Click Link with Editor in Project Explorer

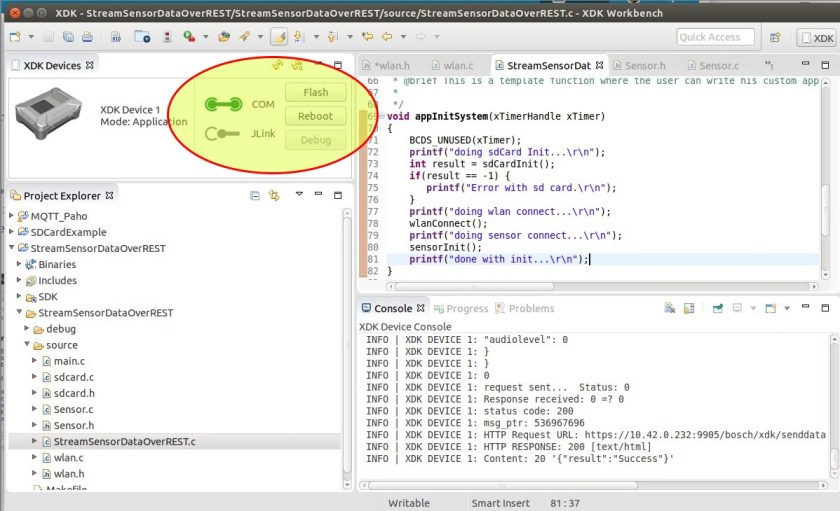[x=274, y=196]
